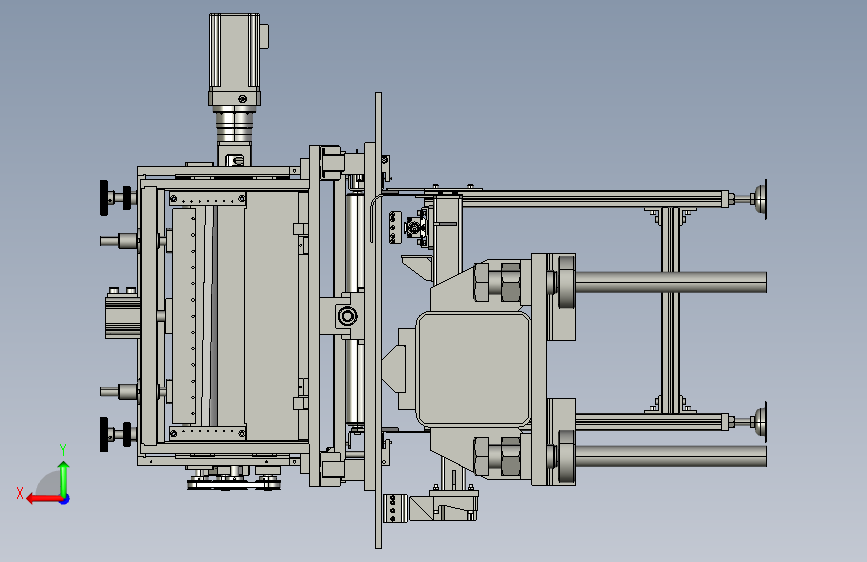The height and width of the screenshot is (562, 867).
Task: Select the bottom-right leveling foot
Action: pos(759,422)
